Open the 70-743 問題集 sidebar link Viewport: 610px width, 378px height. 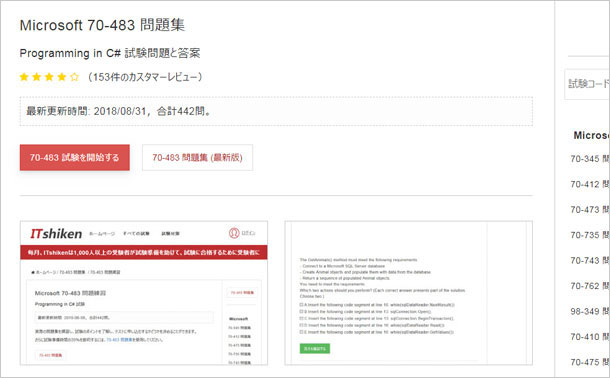coord(590,261)
